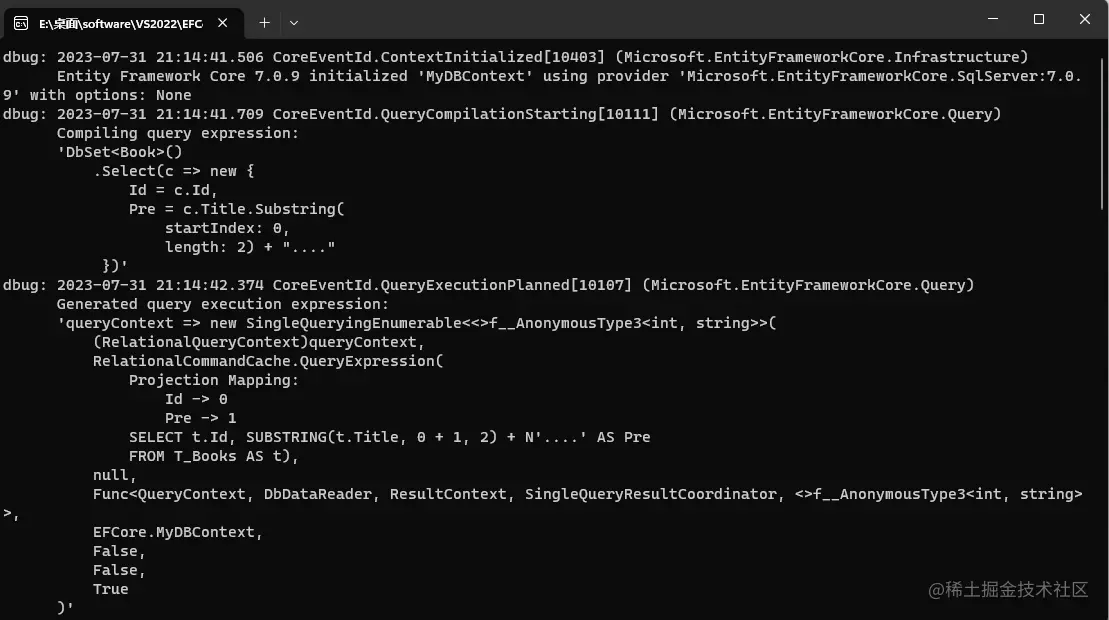Viewport: 1109px width, 620px height.
Task: Click the FROM T_Books AS t line
Action: tap(214, 456)
